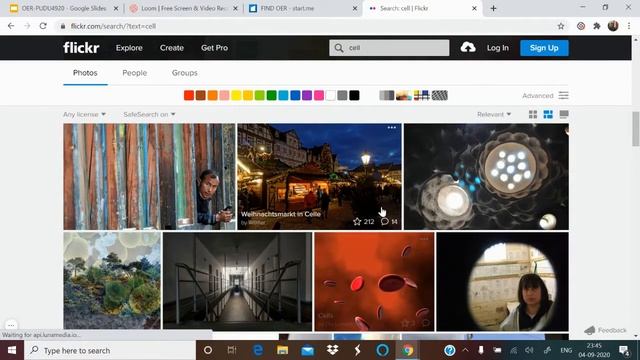The image size is (640, 360).
Task: Click the Feedback button
Action: point(605,330)
